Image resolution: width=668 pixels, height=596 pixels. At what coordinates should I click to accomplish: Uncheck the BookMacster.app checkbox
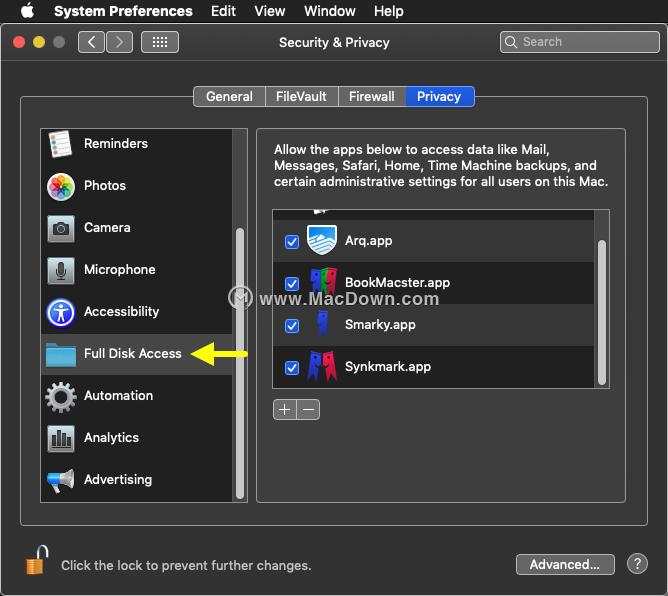[292, 284]
